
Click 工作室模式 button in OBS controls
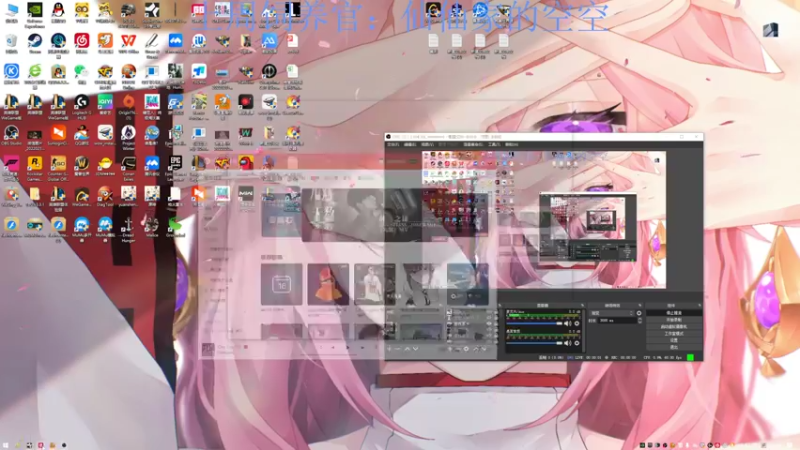(673, 333)
